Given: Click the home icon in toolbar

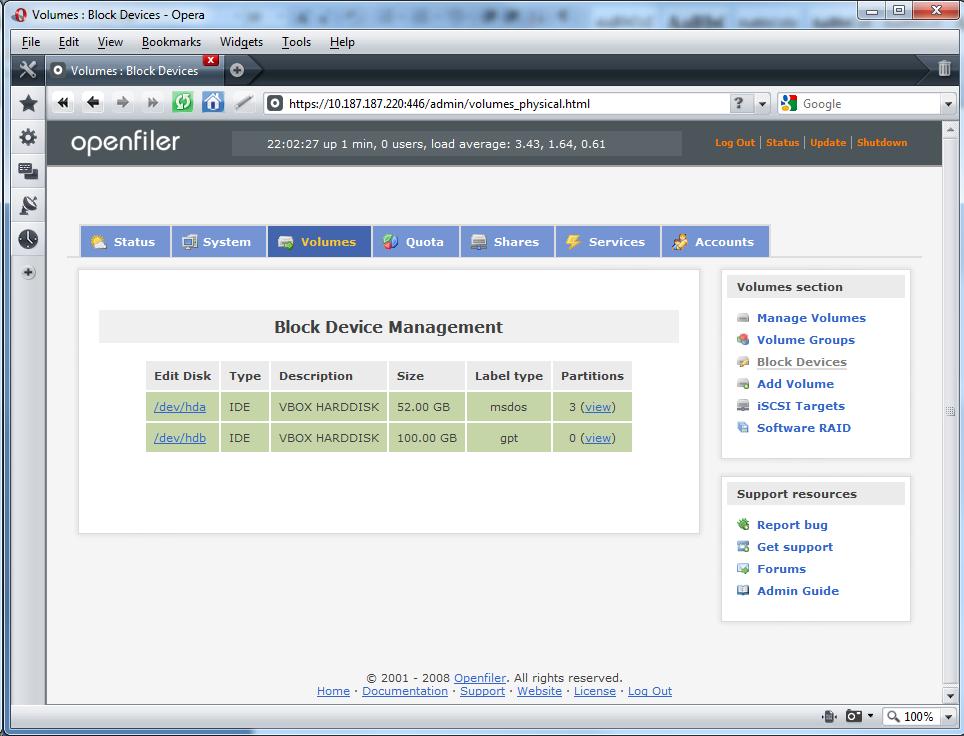Looking at the screenshot, I should pyautogui.click(x=213, y=103).
